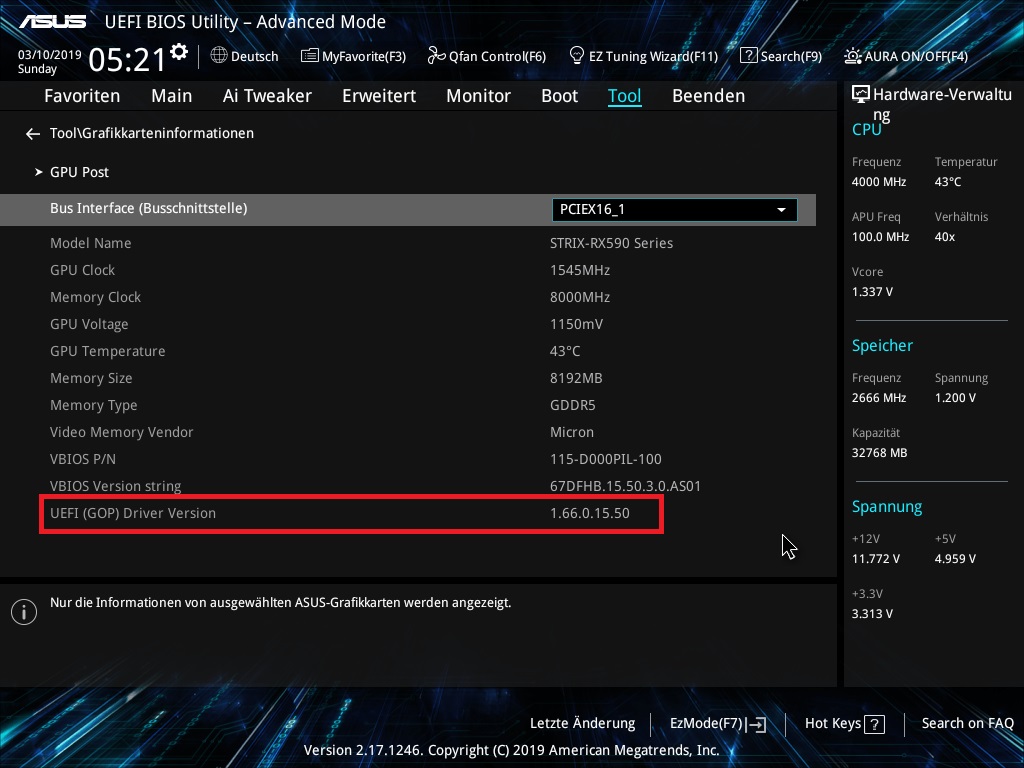Open the Bus Interface PCIEX16_1 dropdown
This screenshot has width=1024, height=768.
(675, 210)
